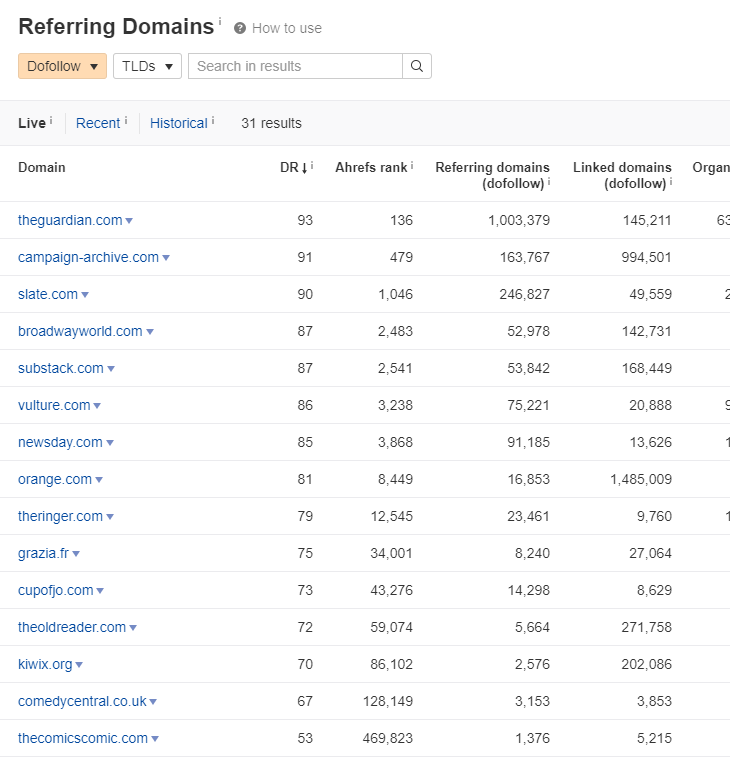Click info icon by Referring domains (dofollow) header
This screenshot has height=760, width=730.
pyautogui.click(x=549, y=181)
